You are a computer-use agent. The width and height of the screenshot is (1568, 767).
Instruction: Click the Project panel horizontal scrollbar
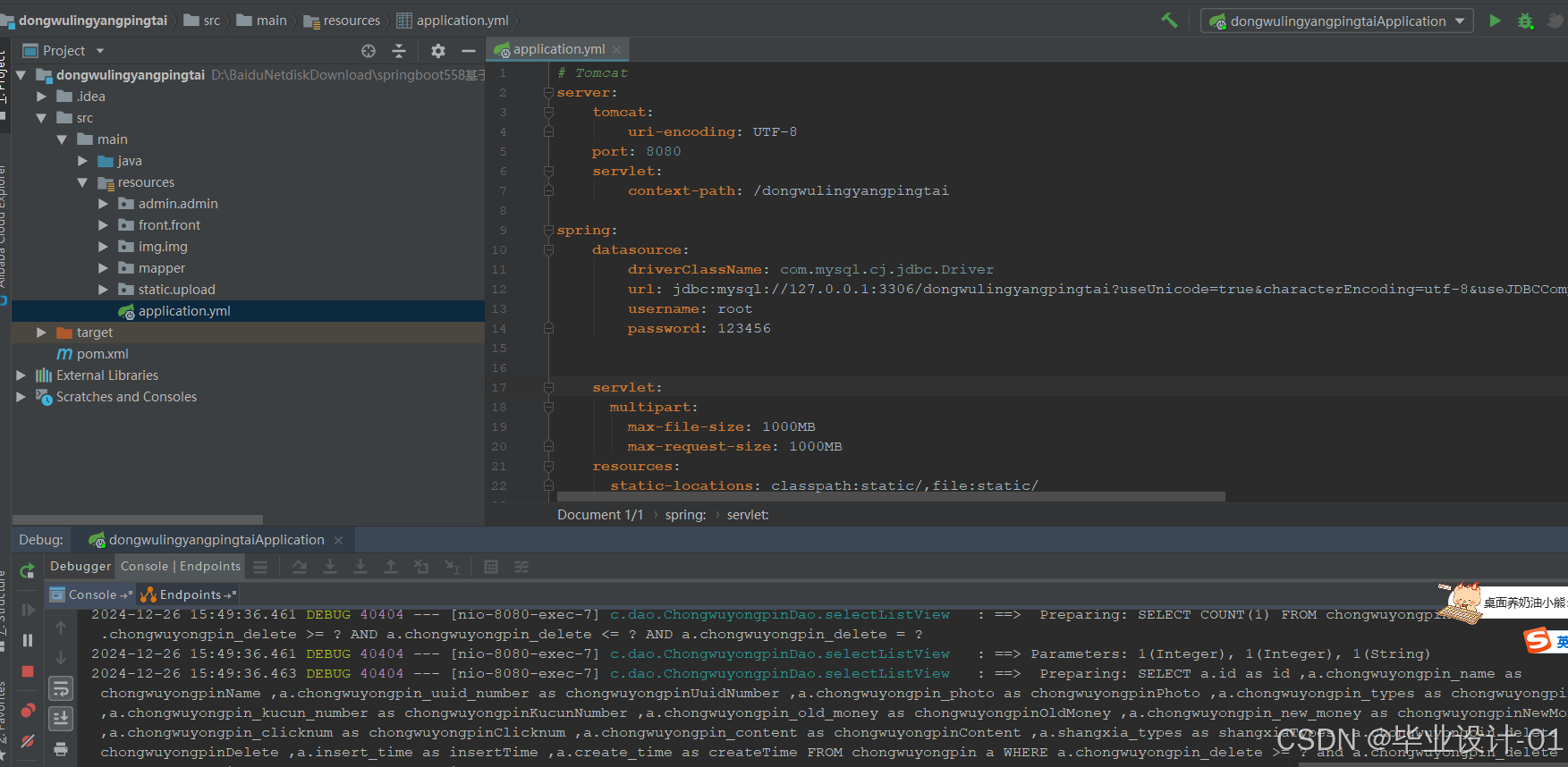[x=138, y=519]
